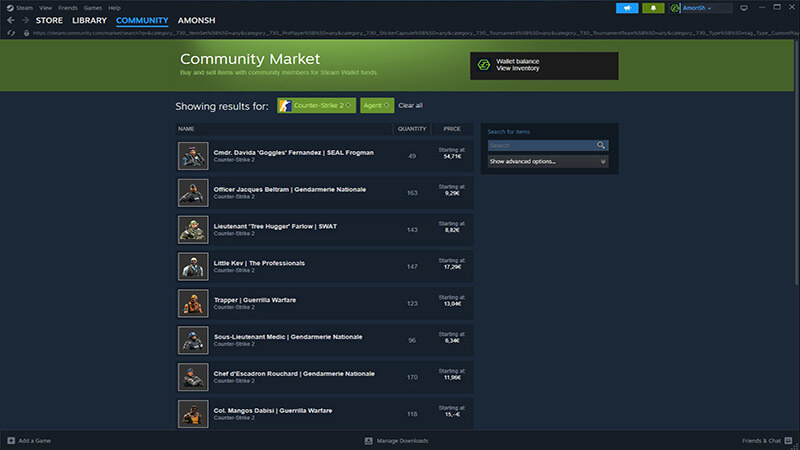Click the 54,71€ starting price

point(452,157)
